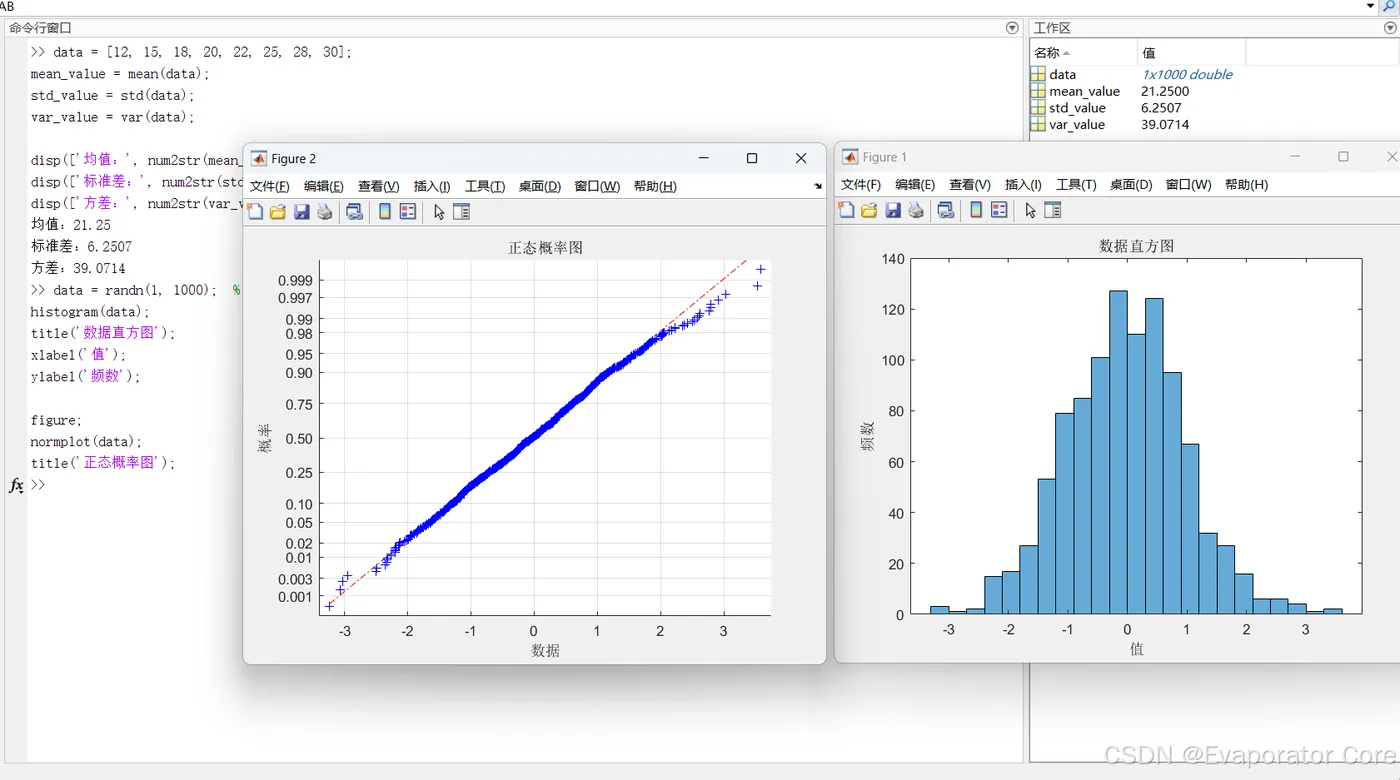1400x780 pixels.
Task: Click search icon at top right corner
Action: [1389, 6]
